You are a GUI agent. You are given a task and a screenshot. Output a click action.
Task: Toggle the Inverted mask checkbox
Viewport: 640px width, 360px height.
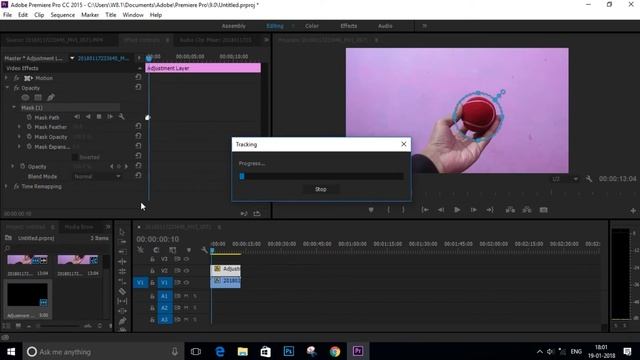[x=75, y=157]
